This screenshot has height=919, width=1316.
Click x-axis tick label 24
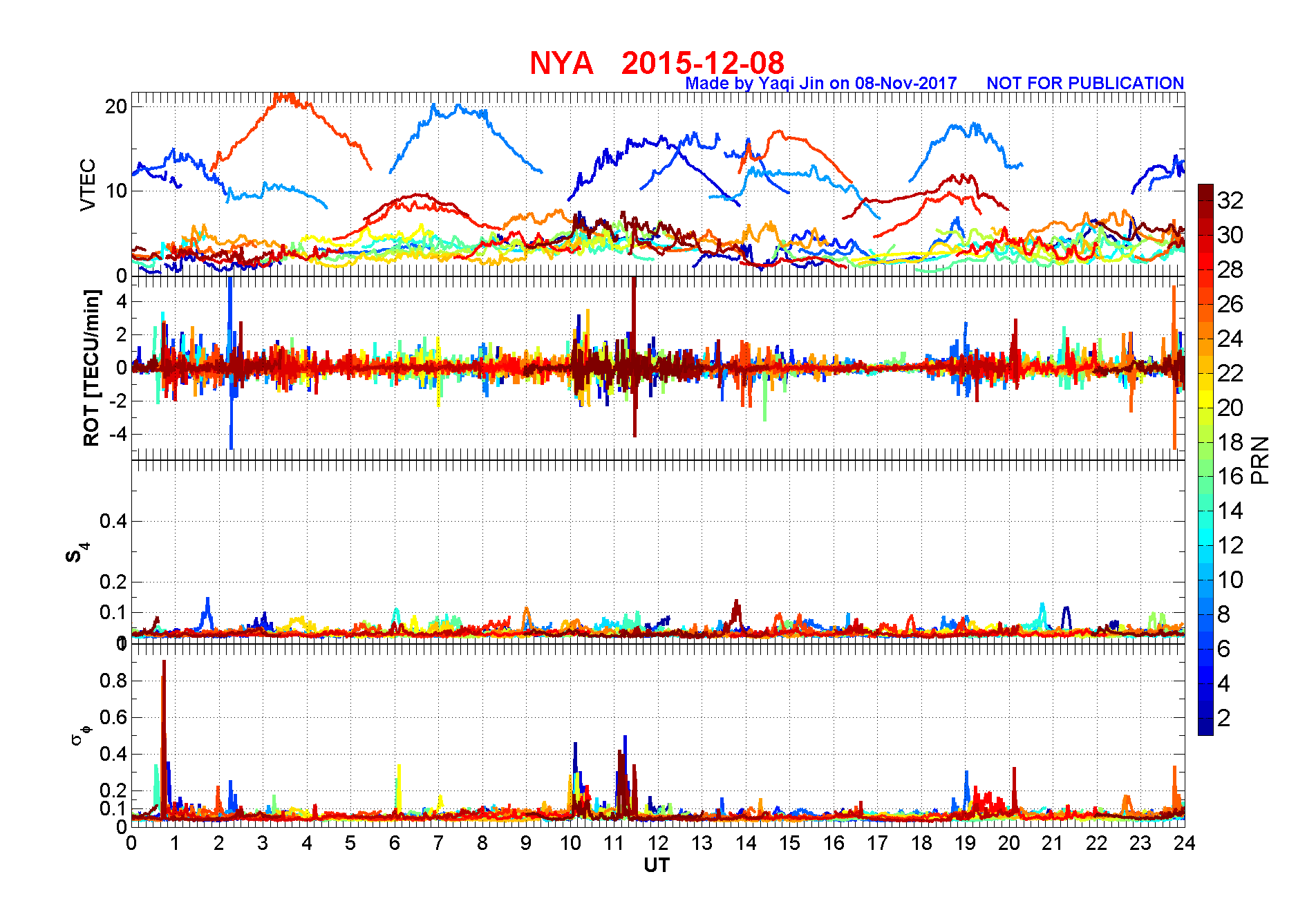pos(1185,843)
